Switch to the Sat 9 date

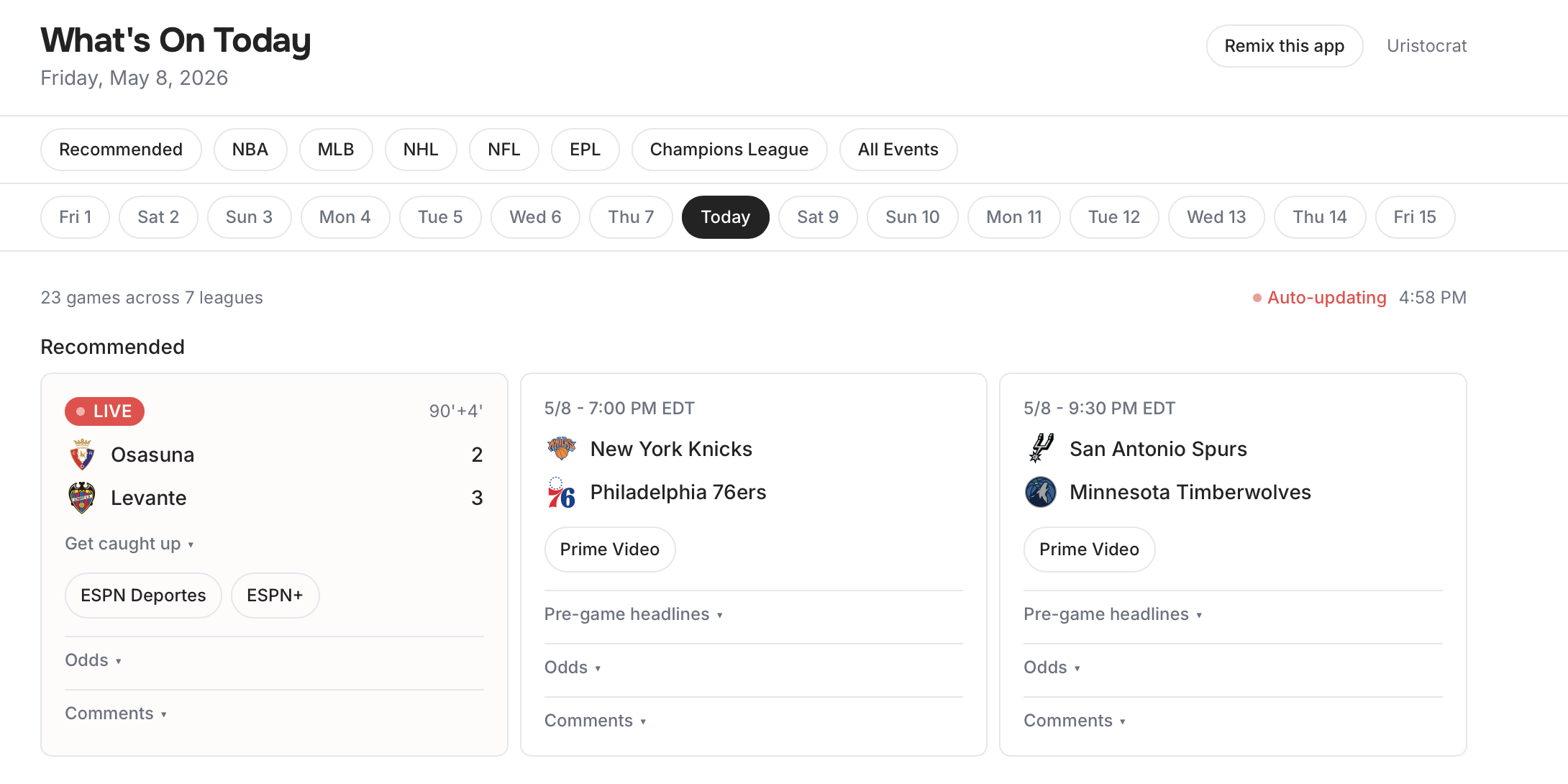coord(818,217)
